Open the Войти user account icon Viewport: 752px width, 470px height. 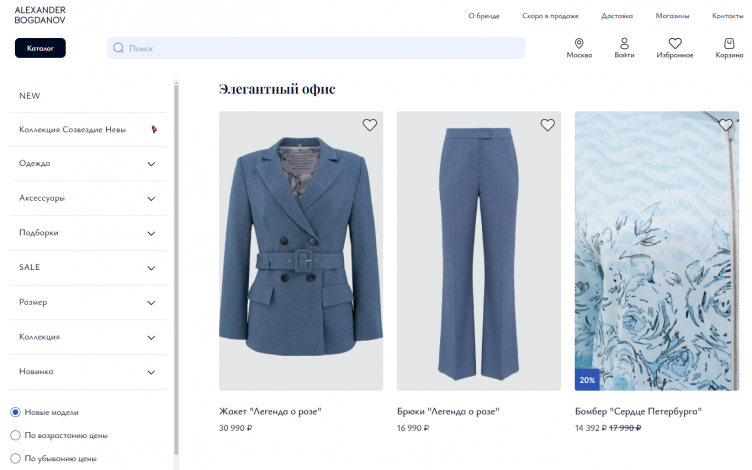coord(624,43)
